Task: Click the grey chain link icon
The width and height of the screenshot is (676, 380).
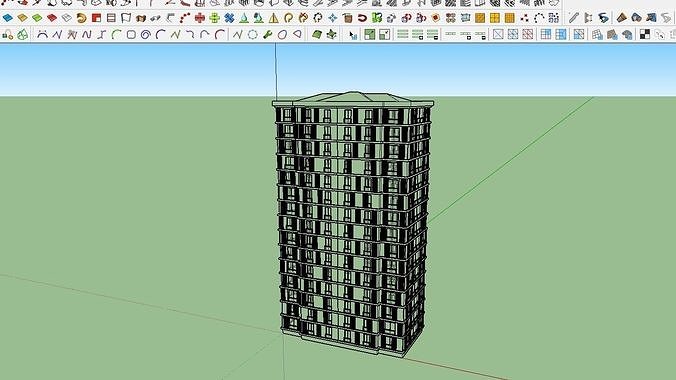Action: coord(155,19)
